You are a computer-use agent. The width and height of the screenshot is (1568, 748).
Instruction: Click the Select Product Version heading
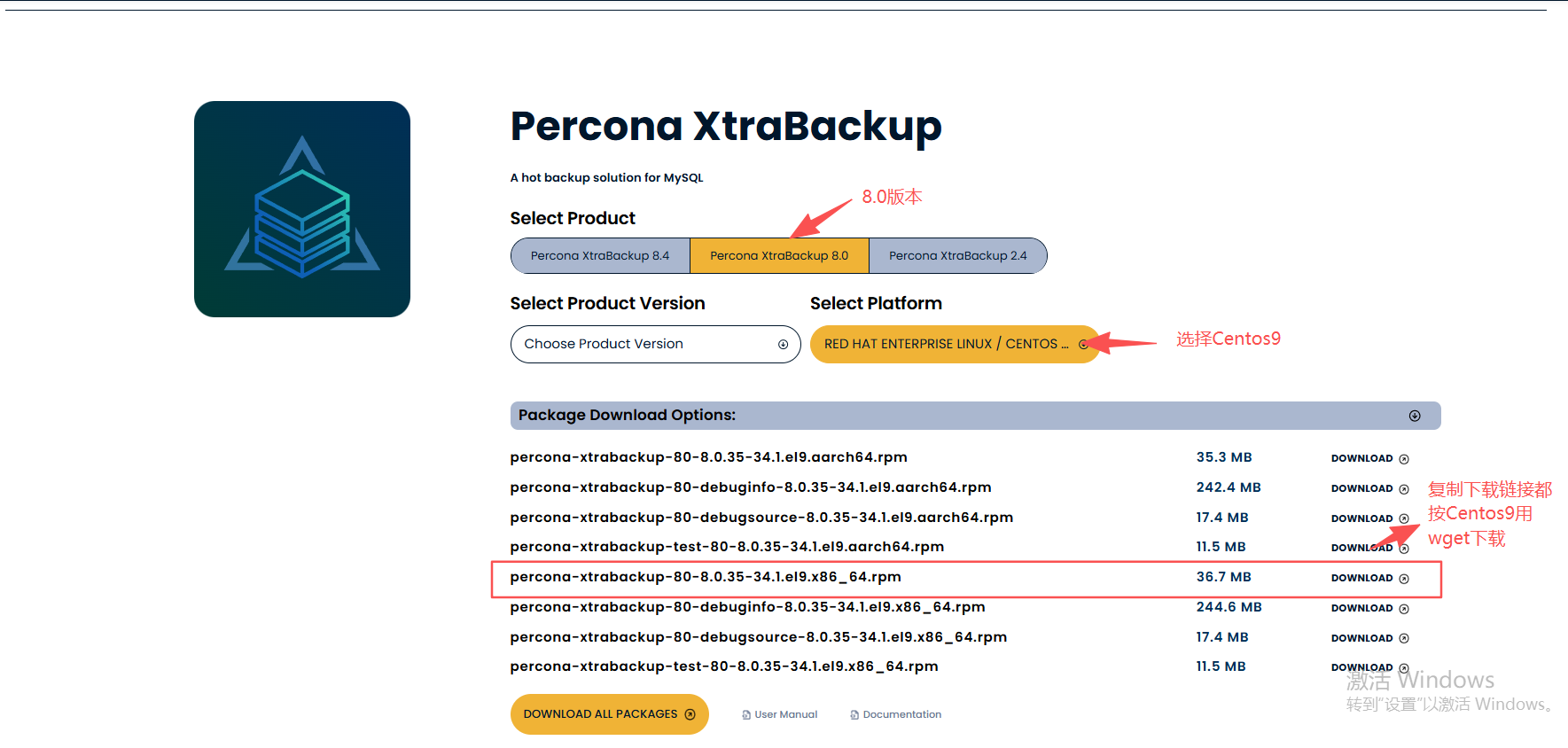coord(607,303)
